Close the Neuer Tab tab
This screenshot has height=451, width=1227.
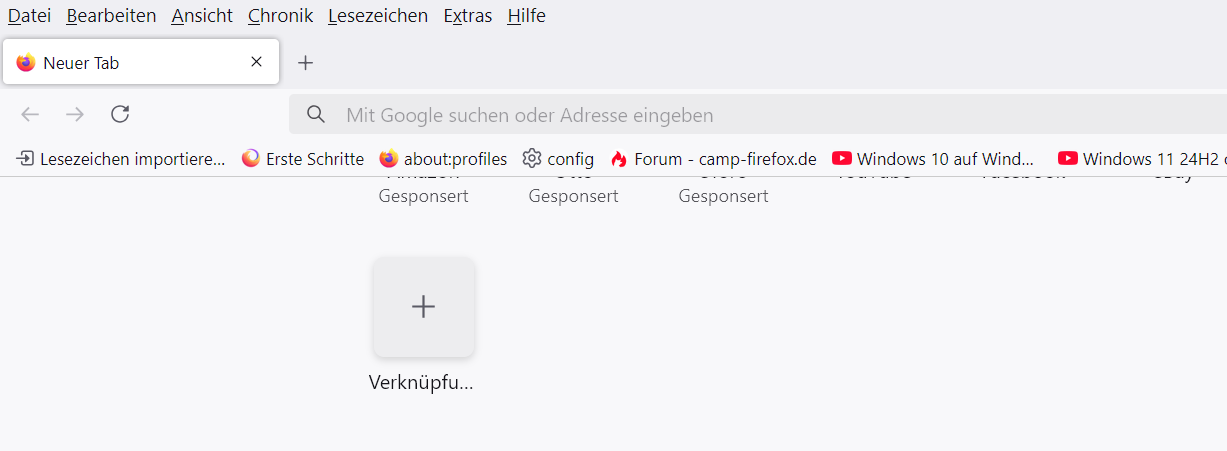(256, 62)
